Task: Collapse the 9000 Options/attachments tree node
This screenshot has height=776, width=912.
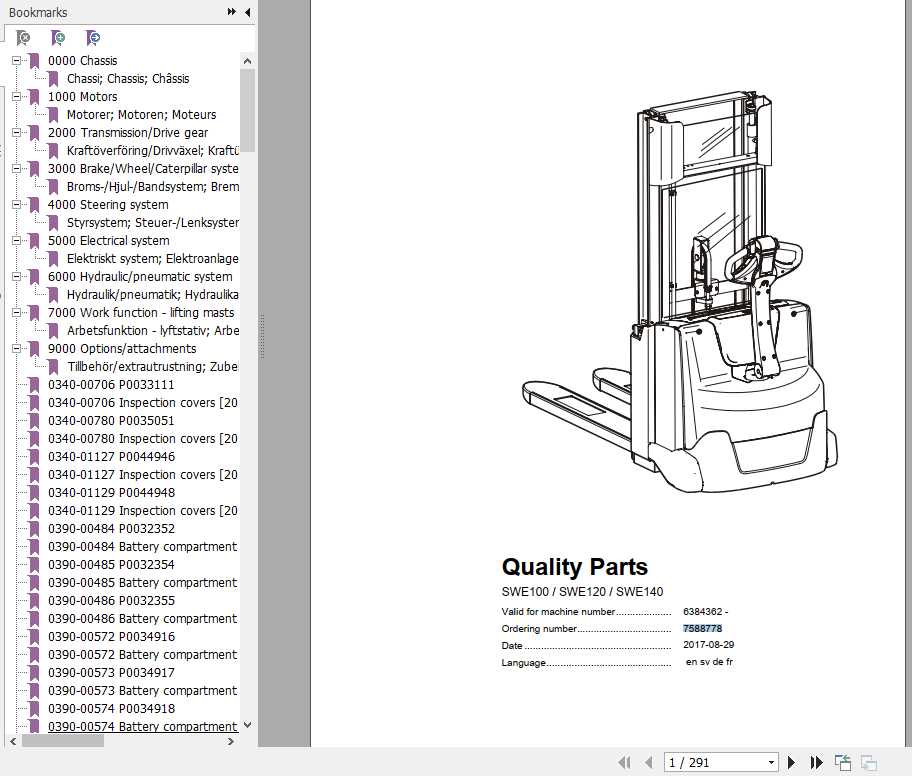Action: pos(16,349)
